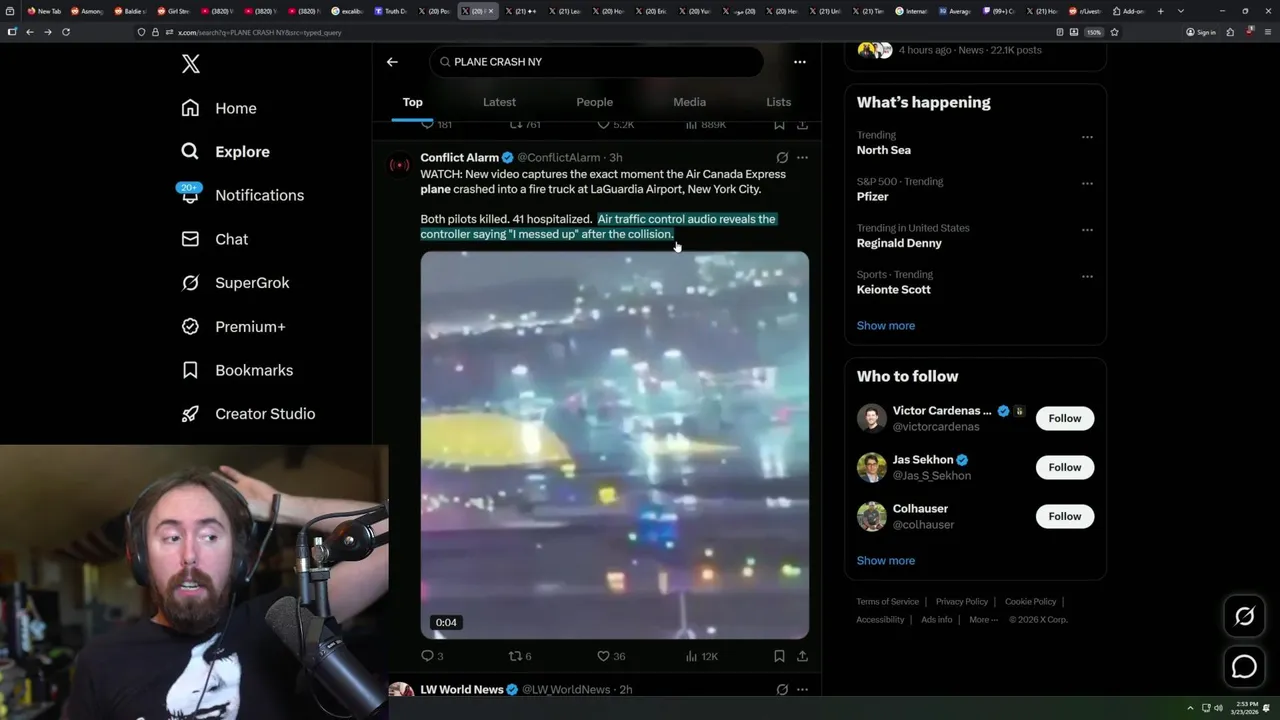Switch to the Top tab
This screenshot has height=720, width=1280.
click(413, 102)
